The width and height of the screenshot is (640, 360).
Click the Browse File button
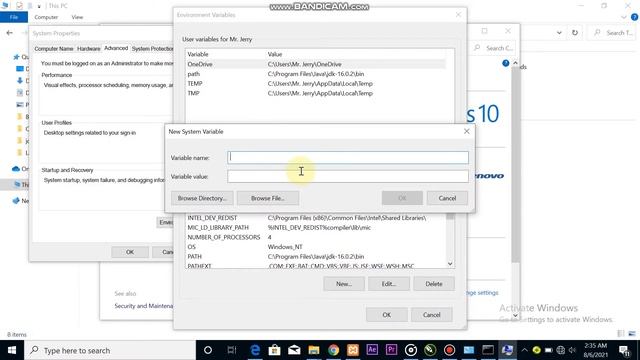pos(268,198)
